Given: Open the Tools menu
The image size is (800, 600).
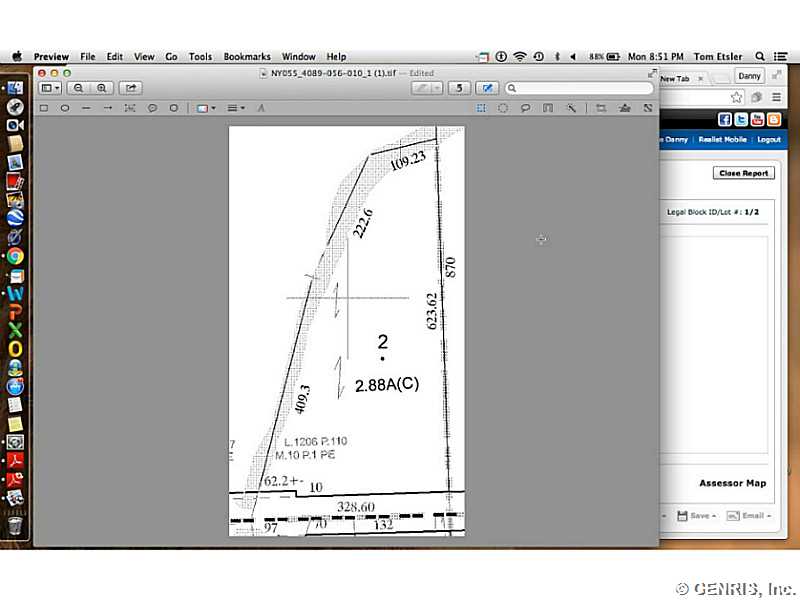Looking at the screenshot, I should coord(200,57).
